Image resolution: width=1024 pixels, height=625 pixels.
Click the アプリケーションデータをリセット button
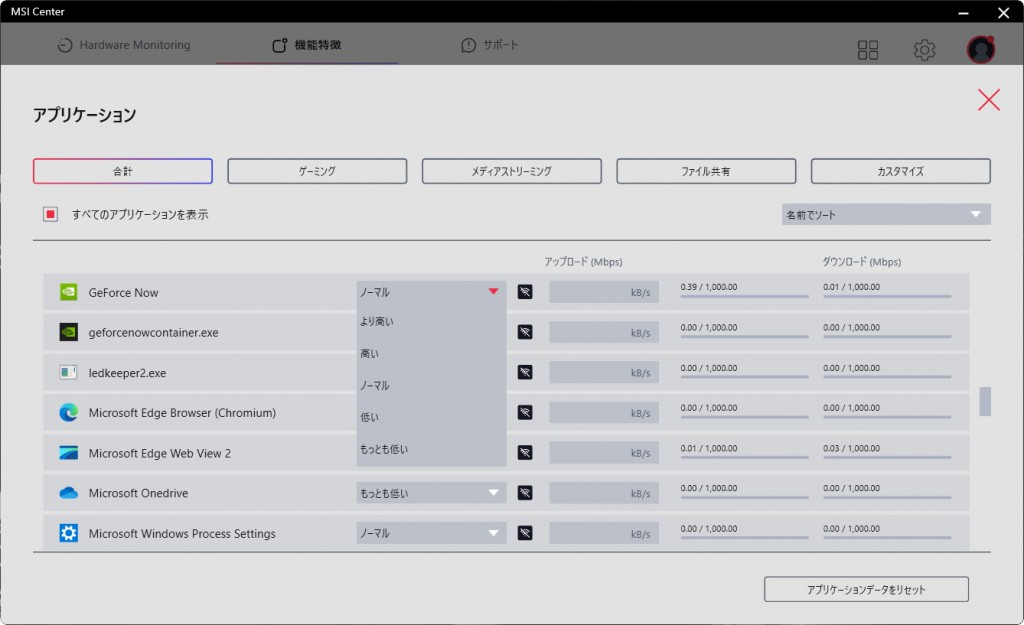(x=865, y=590)
